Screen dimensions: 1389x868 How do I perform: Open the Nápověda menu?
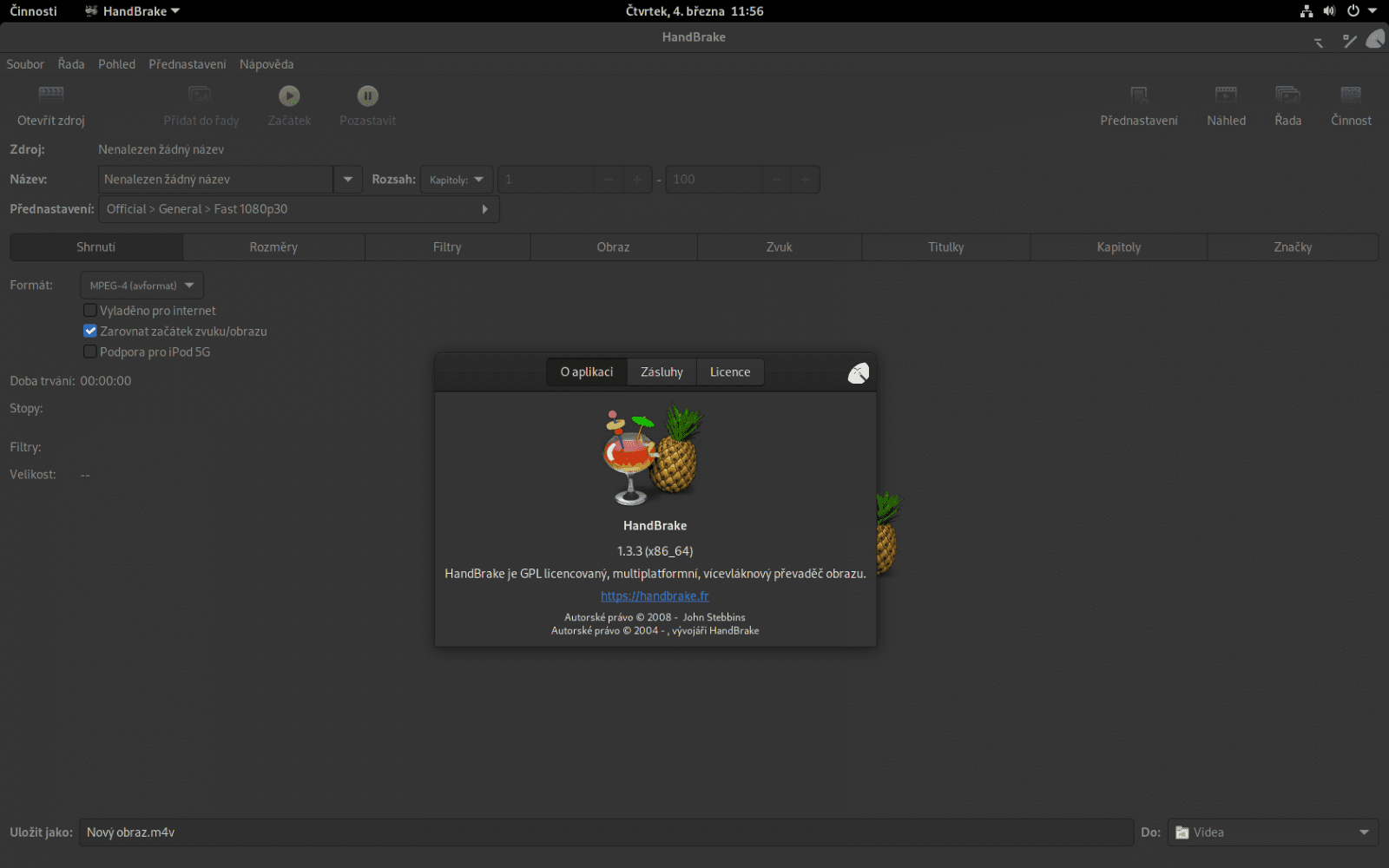(x=267, y=64)
